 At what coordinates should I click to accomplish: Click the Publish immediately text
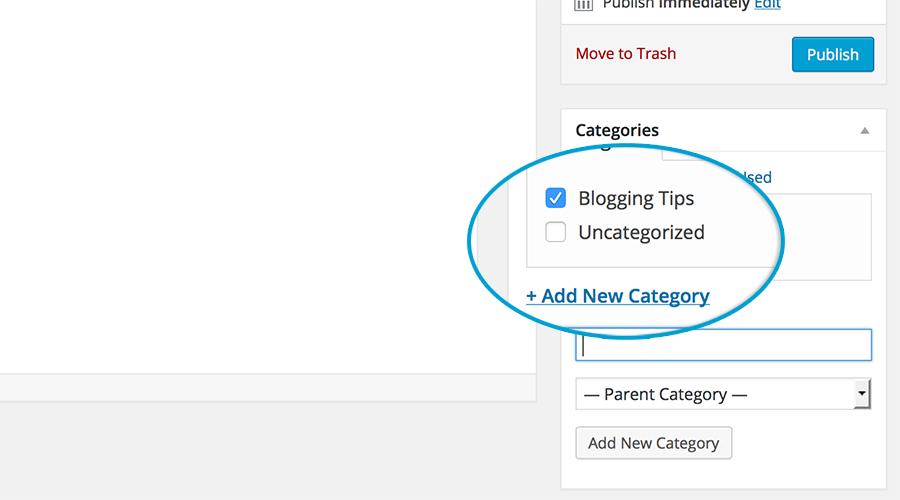(x=676, y=5)
